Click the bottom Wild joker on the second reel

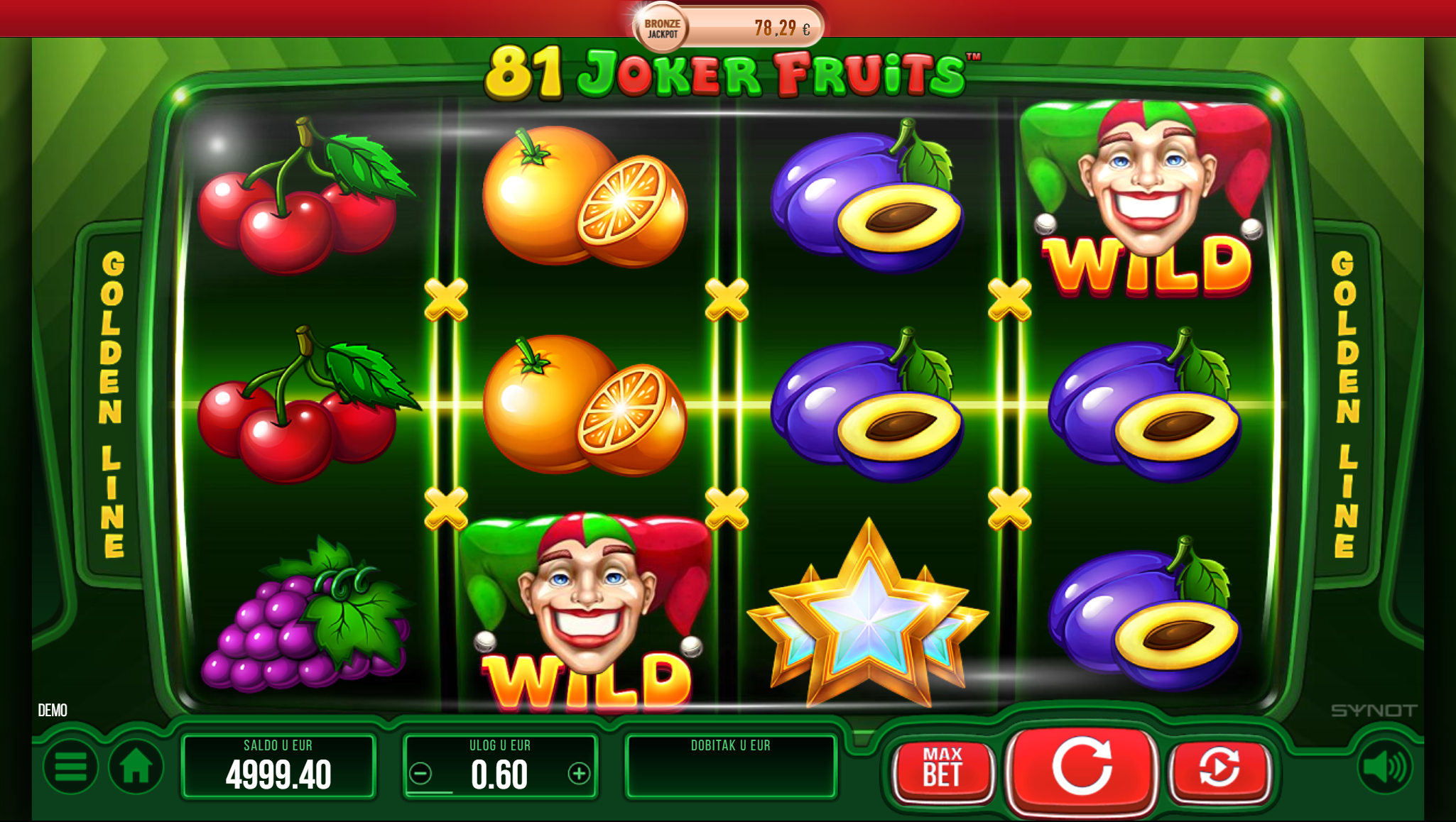(x=586, y=612)
